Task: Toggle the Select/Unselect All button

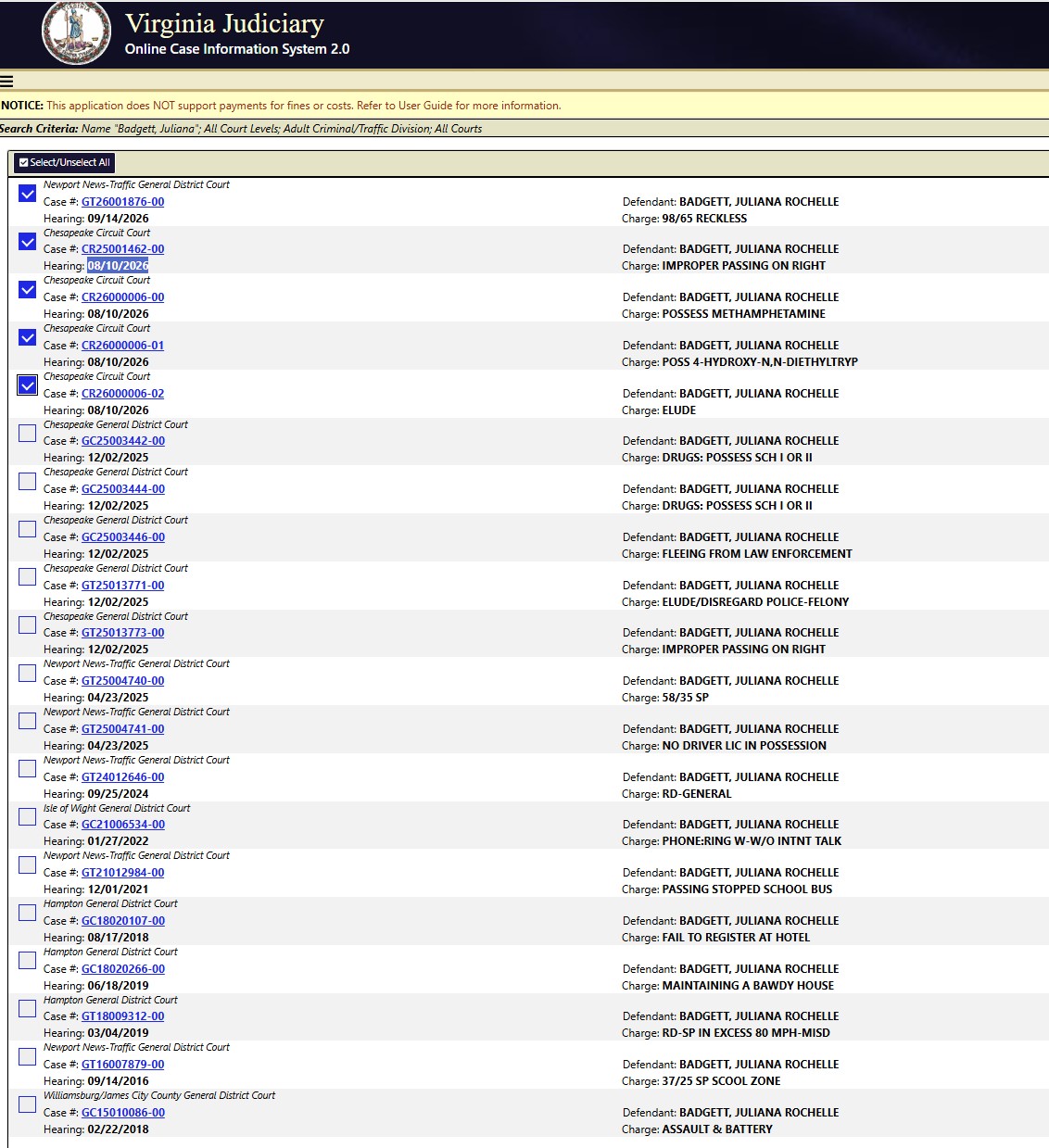Action: tap(65, 162)
